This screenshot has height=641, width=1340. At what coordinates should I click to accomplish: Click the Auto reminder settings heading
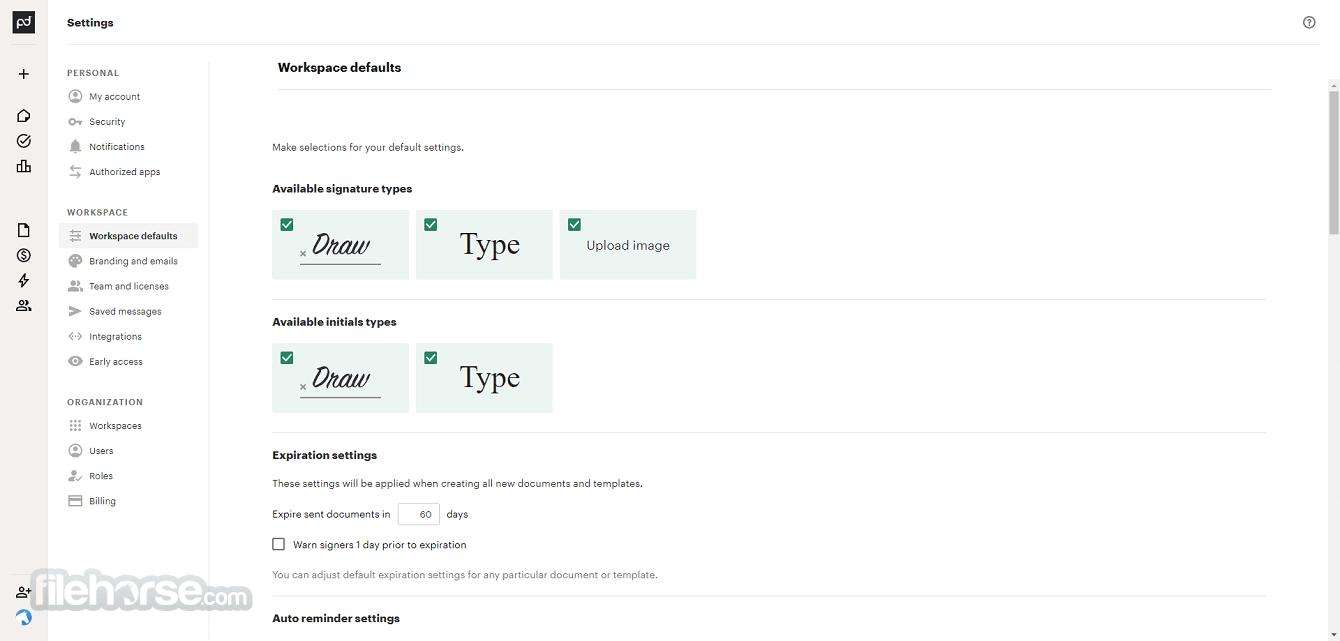click(x=336, y=618)
